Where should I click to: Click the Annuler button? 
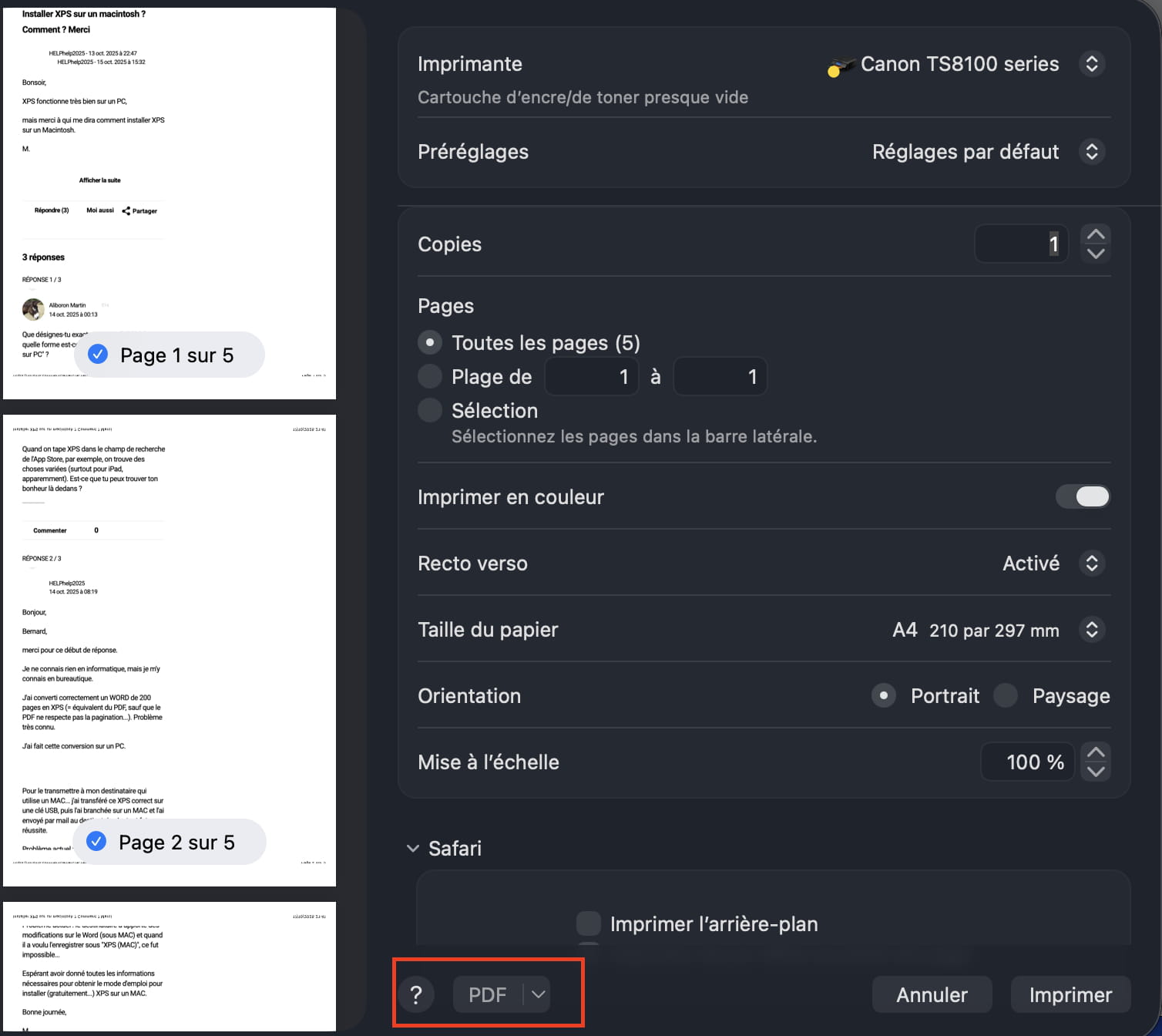click(932, 995)
